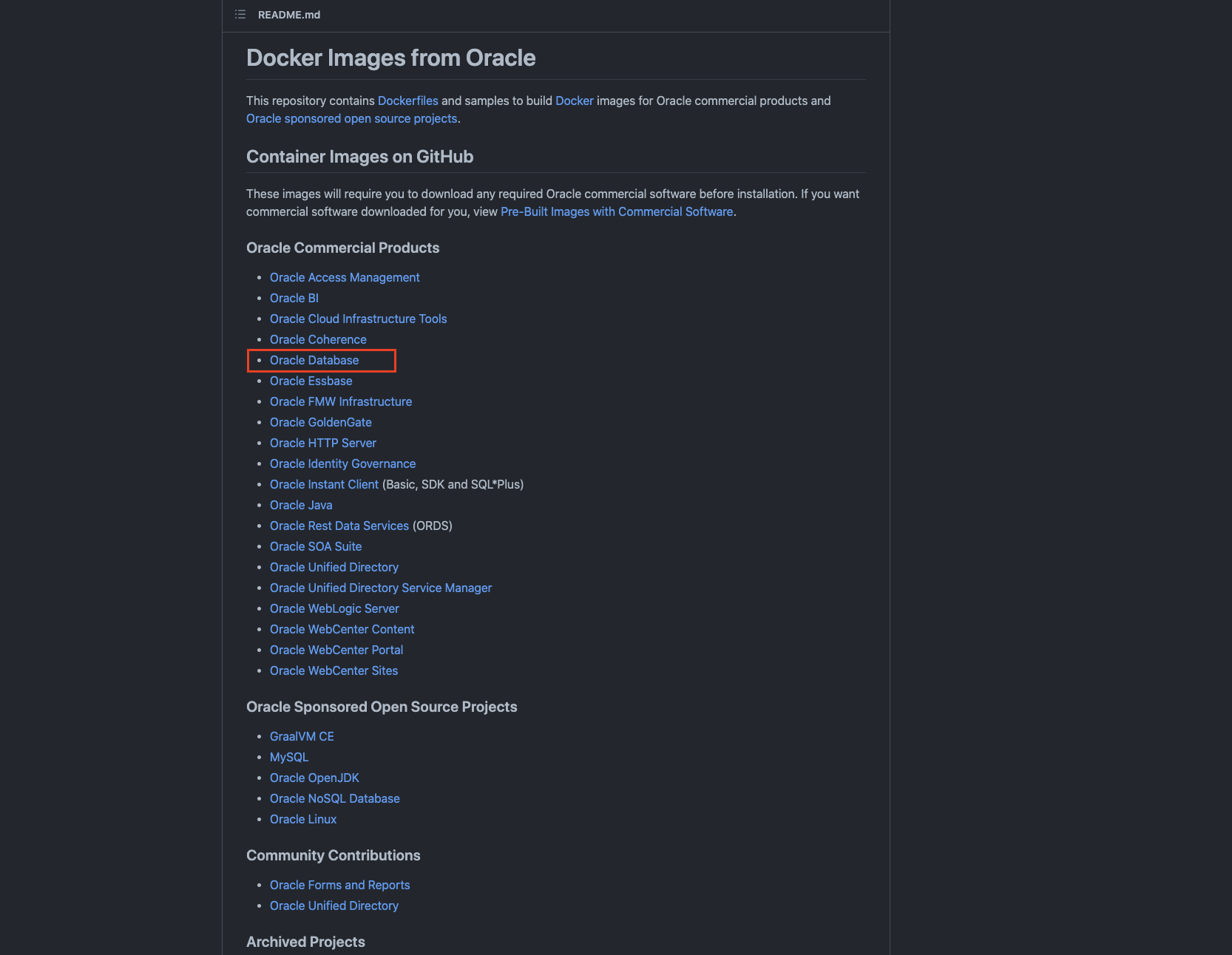This screenshot has width=1232, height=955.
Task: Go to Oracle WebCenter Portal
Action: tap(336, 650)
